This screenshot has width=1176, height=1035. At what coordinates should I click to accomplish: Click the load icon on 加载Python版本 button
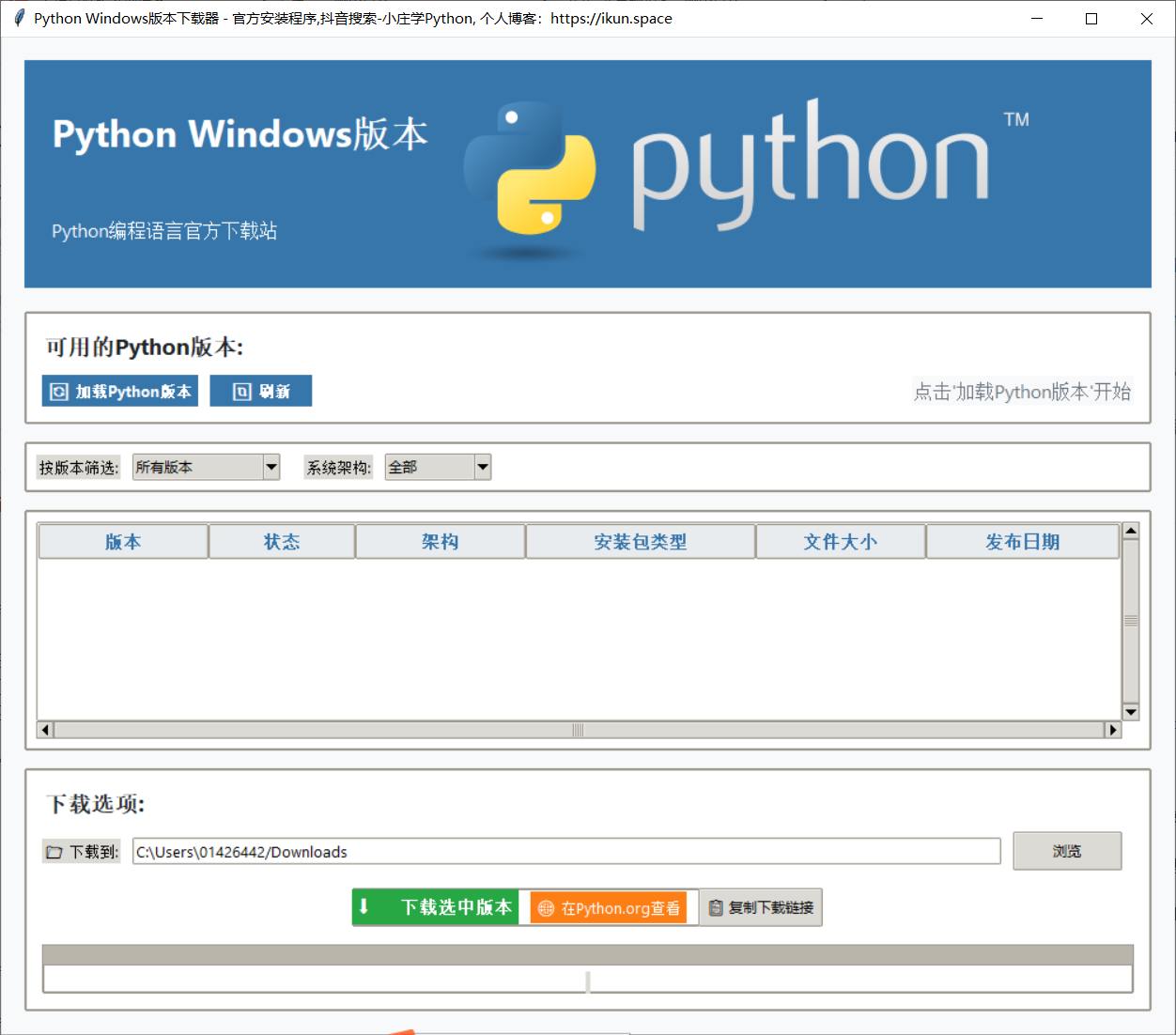tap(57, 391)
